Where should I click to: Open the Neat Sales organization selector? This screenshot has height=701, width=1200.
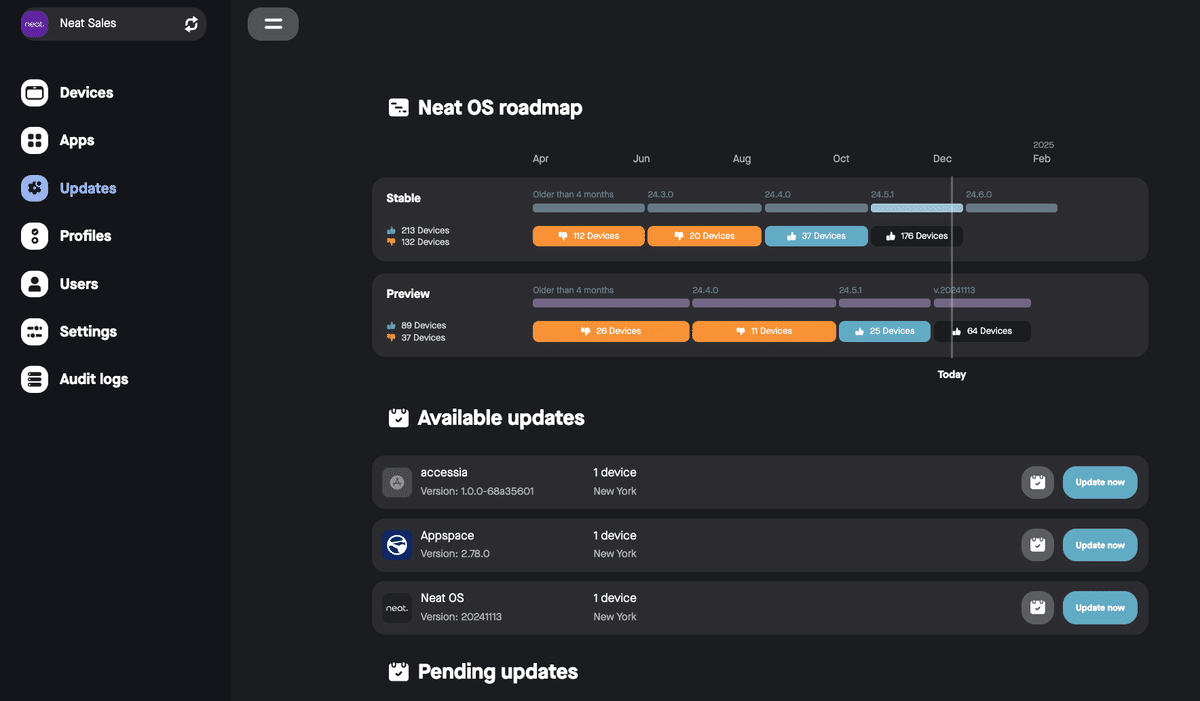tap(113, 24)
